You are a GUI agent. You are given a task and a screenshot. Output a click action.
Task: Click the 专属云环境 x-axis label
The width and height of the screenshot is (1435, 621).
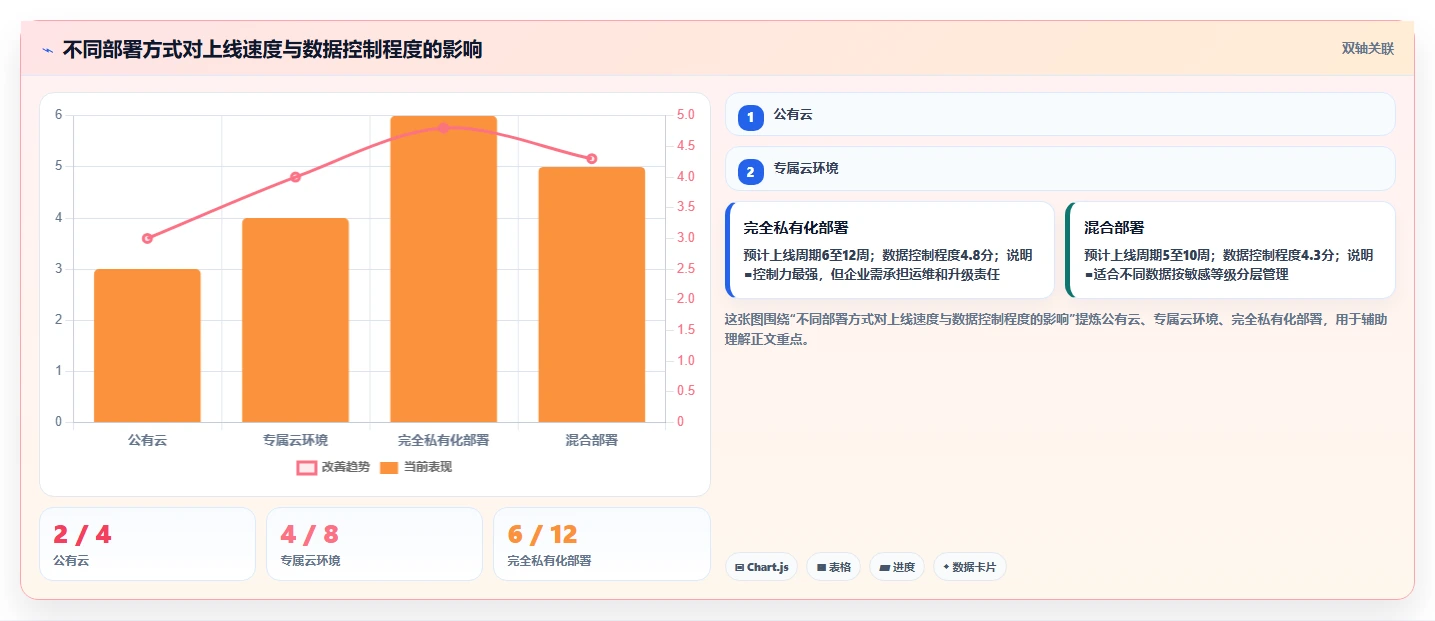[x=295, y=440]
